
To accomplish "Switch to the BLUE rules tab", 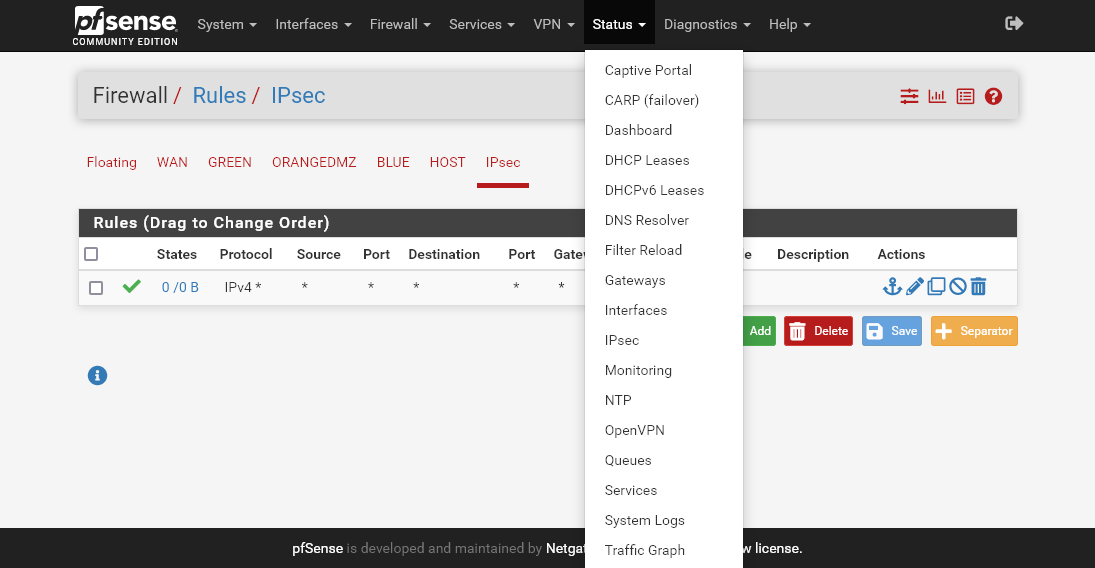I will click(393, 163).
